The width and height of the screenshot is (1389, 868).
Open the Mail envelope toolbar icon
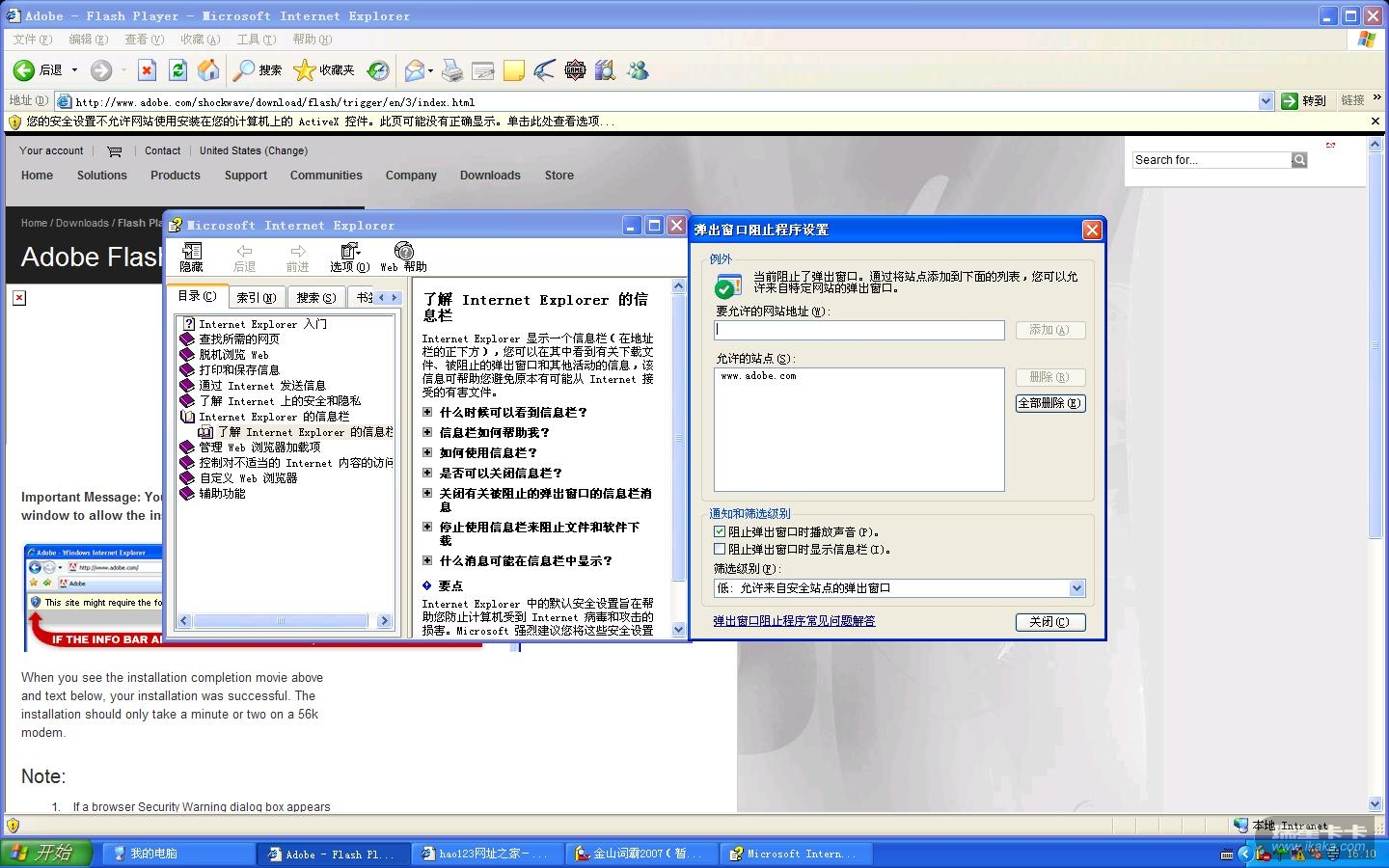415,70
